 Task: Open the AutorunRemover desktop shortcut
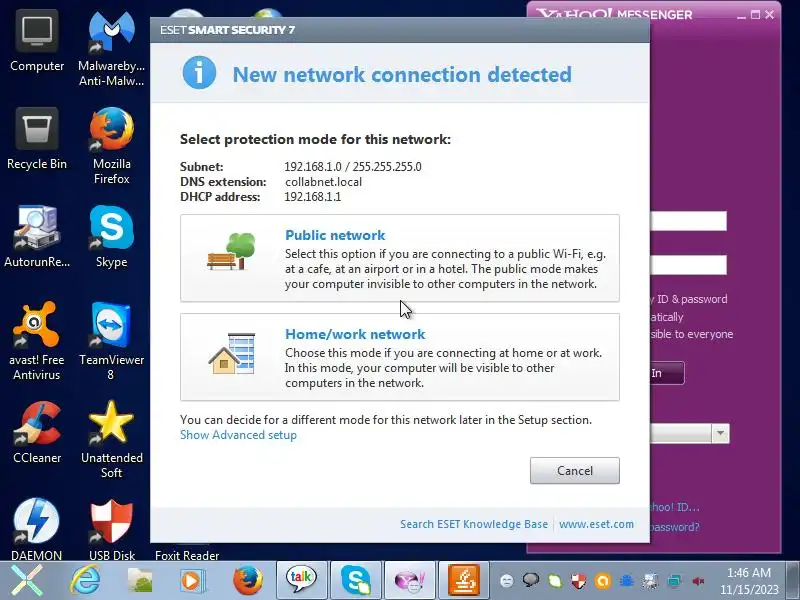pos(37,237)
